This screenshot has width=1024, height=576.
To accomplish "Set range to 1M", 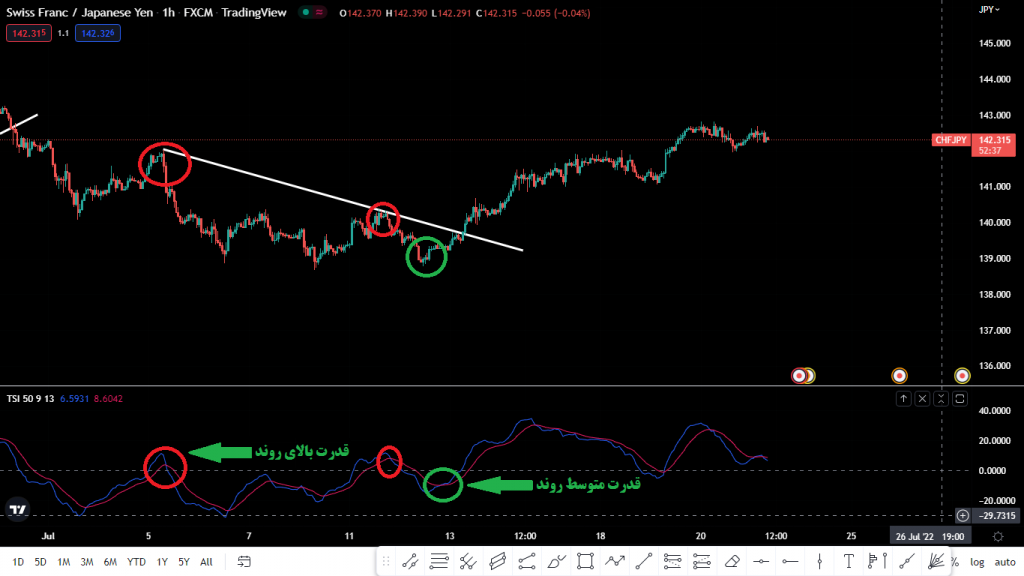I will [63, 562].
